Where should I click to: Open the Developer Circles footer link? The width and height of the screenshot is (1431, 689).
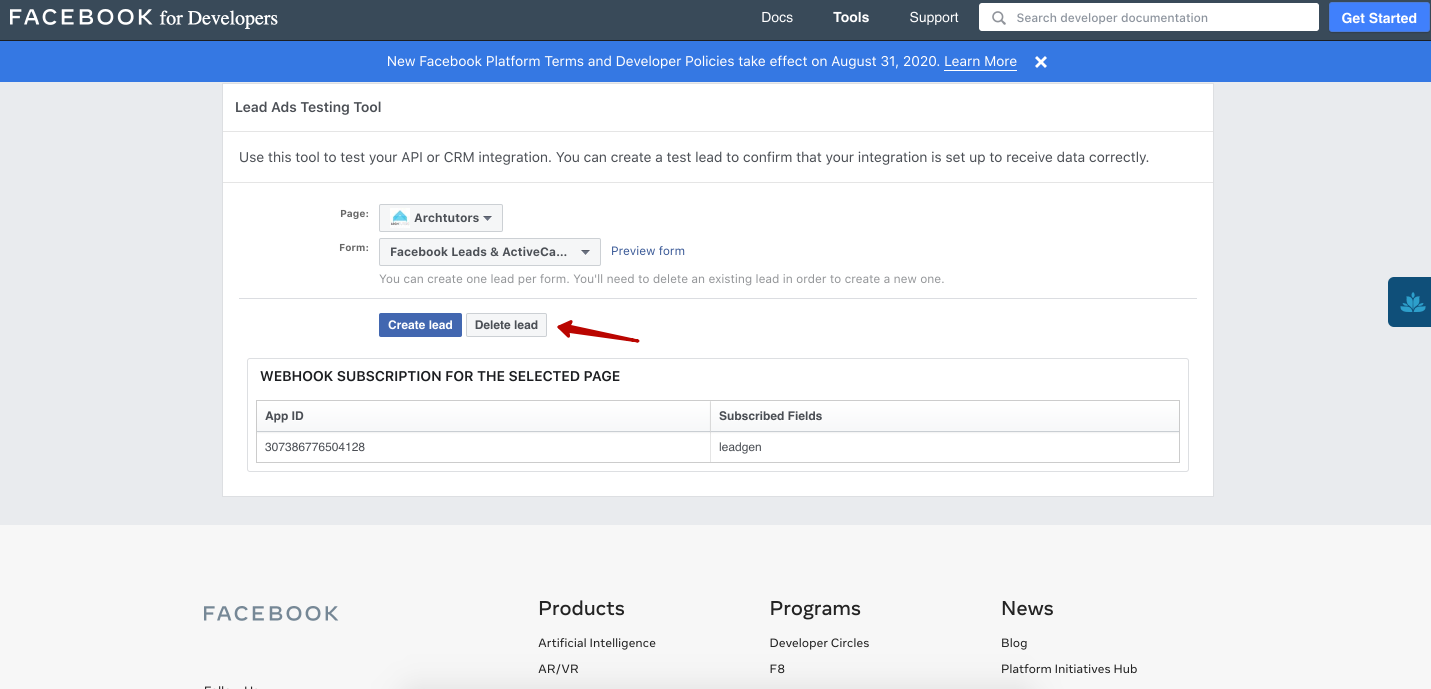820,643
